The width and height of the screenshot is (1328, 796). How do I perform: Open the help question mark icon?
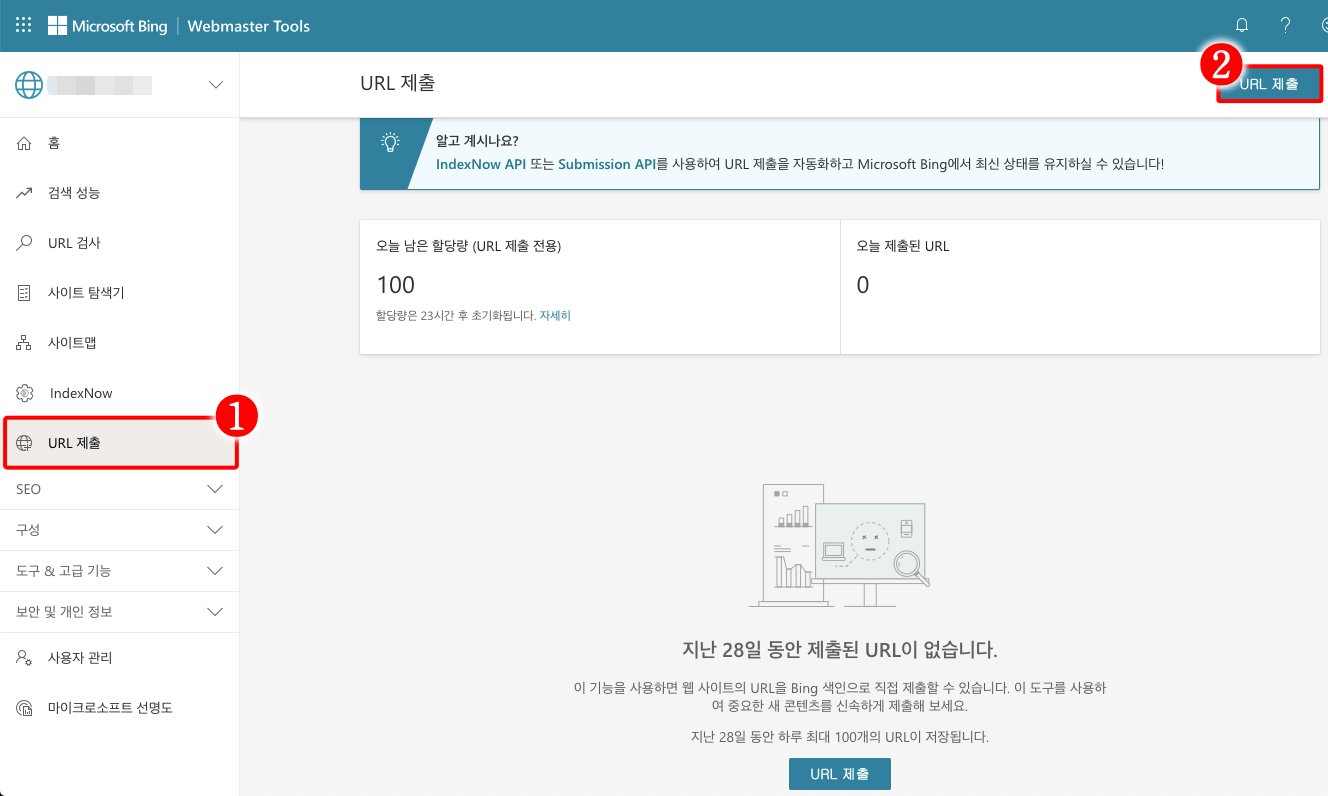tap(1285, 25)
